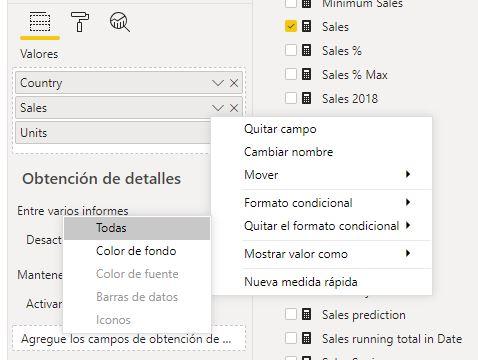Click the Units field in Valores

pyautogui.click(x=113, y=133)
